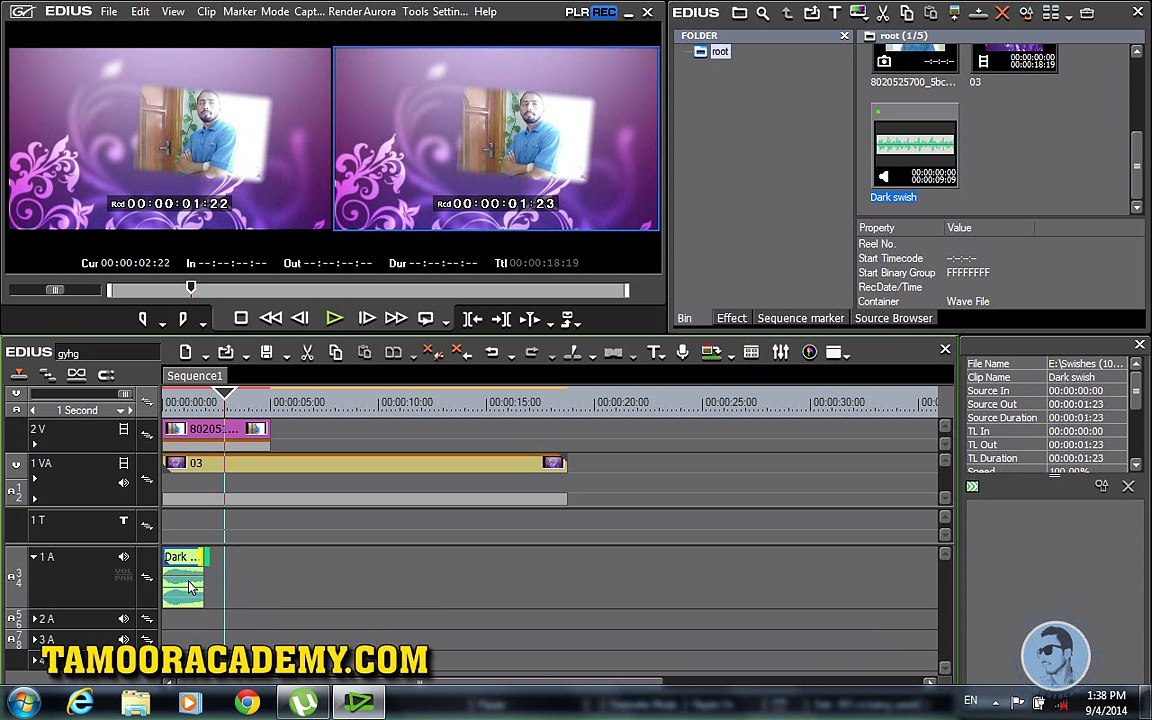
Task: Click the player shuttle slider
Action: coord(55,290)
